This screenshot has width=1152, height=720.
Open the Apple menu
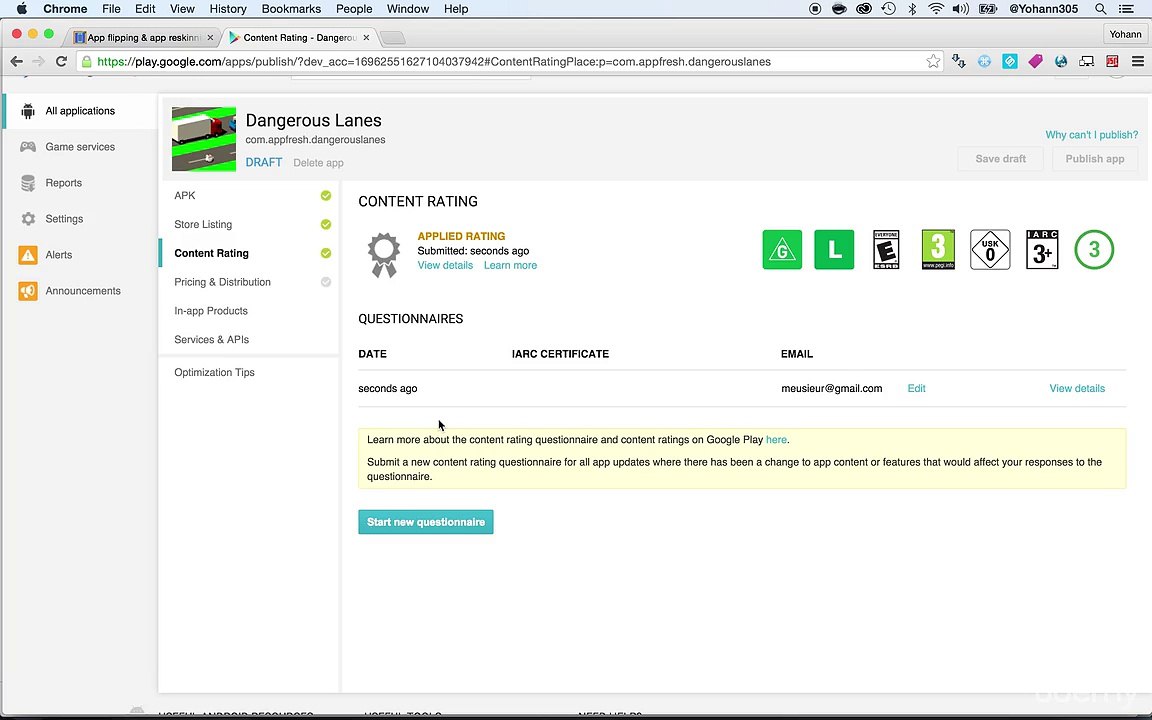[22, 9]
